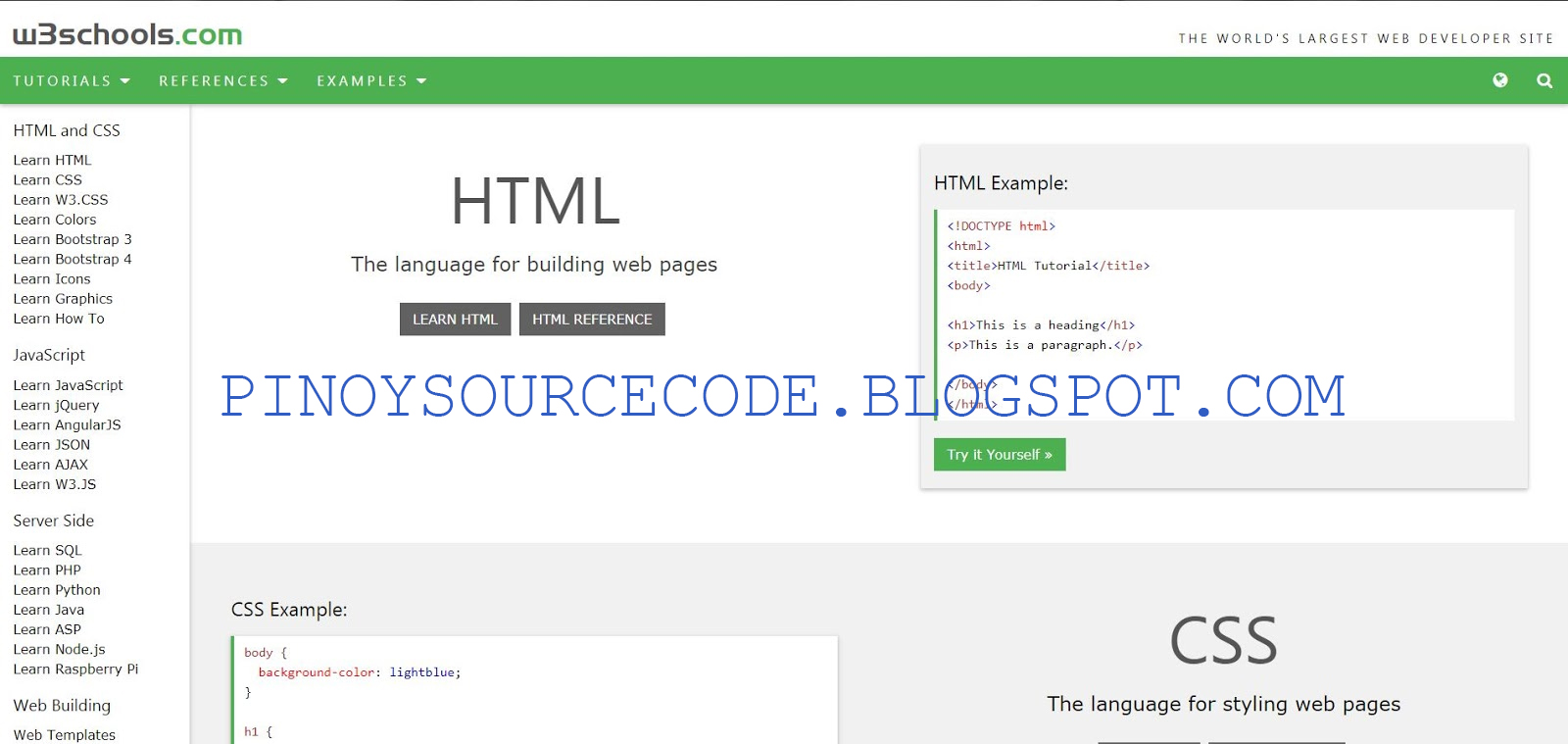Open Learn AJAX sidebar link
Screen dimensions: 1568x744
(x=51, y=465)
